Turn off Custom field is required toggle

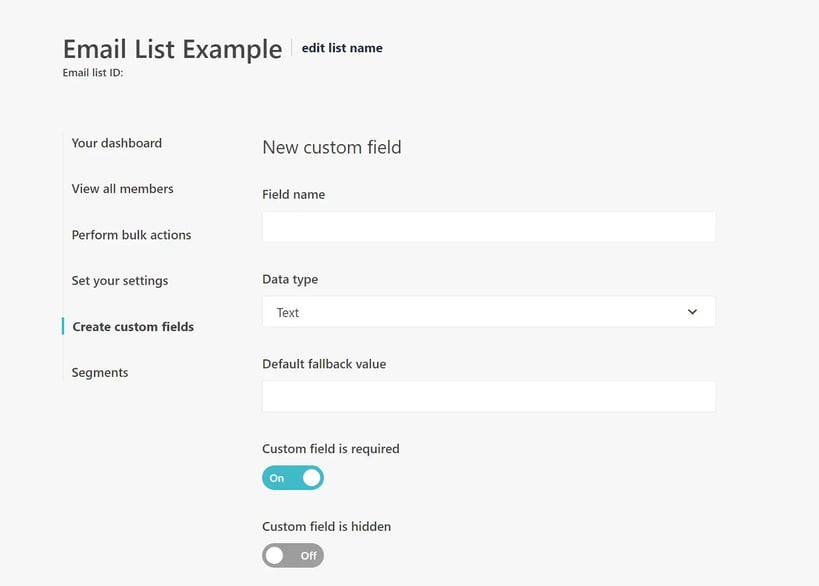click(x=293, y=478)
